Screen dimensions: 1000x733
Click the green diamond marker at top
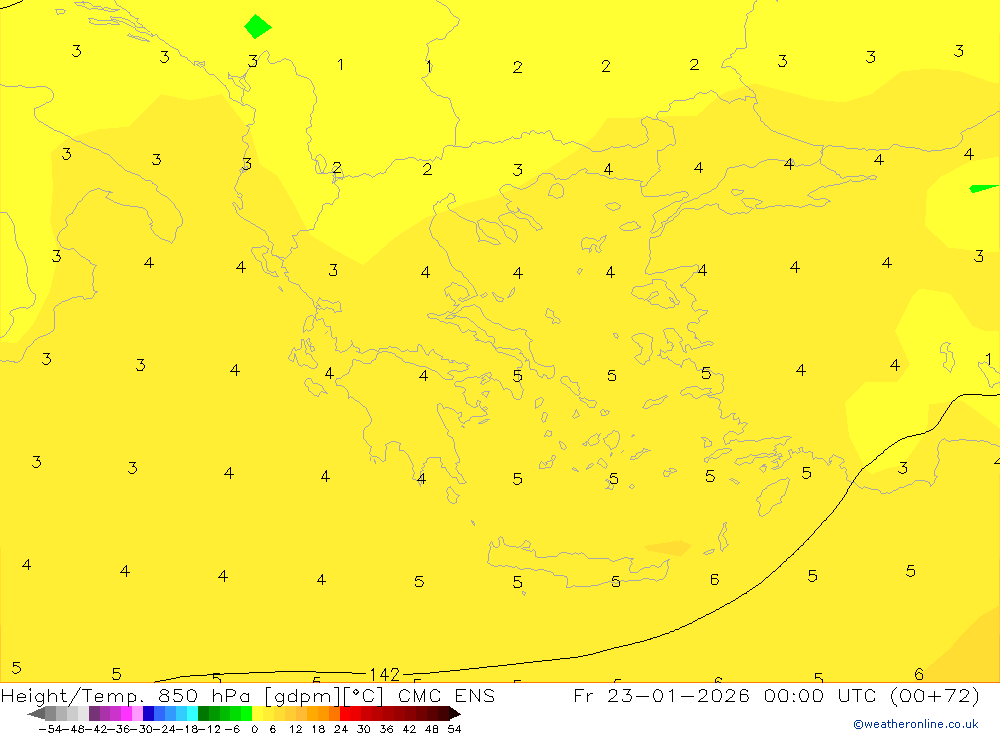coord(257,27)
